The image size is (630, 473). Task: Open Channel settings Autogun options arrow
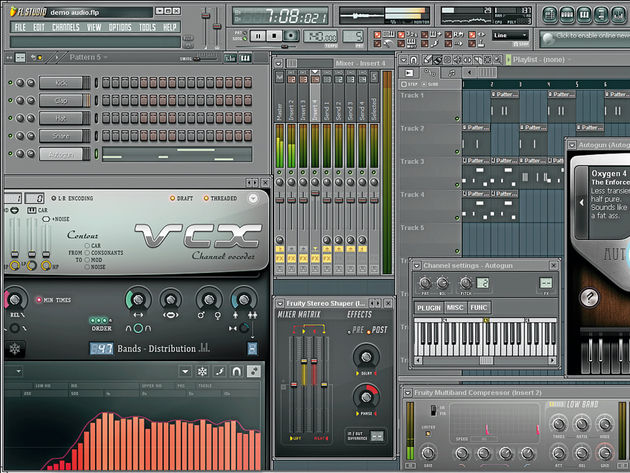pos(417,266)
